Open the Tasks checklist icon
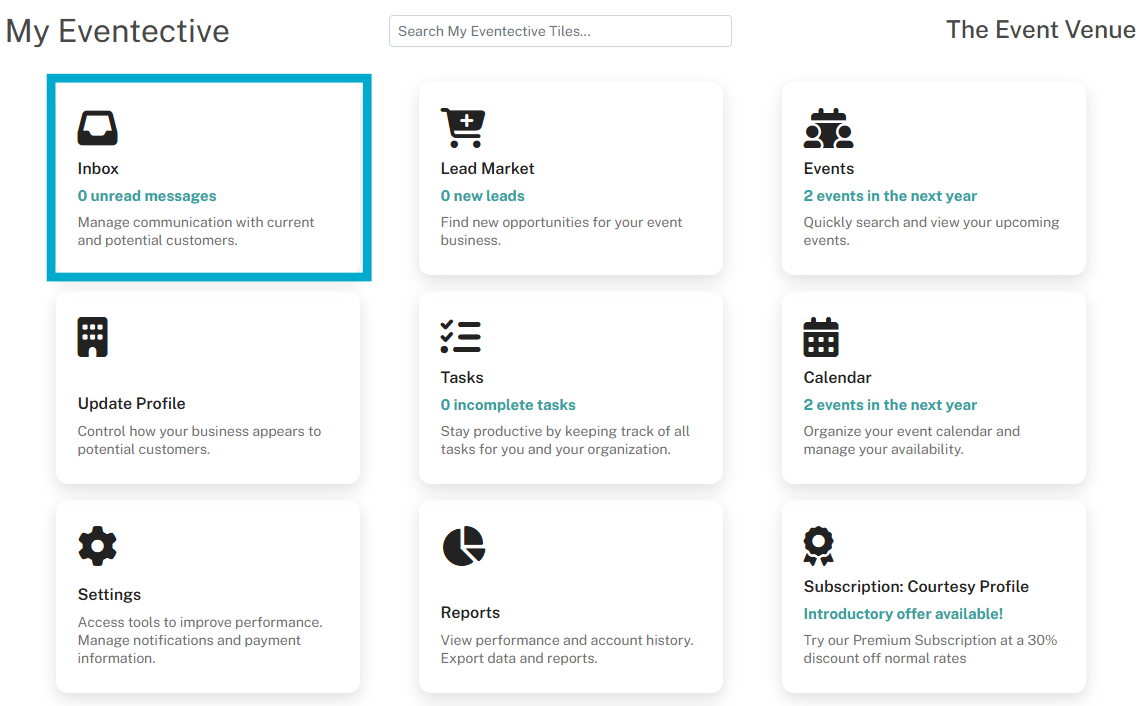The height and width of the screenshot is (706, 1148). click(x=461, y=337)
